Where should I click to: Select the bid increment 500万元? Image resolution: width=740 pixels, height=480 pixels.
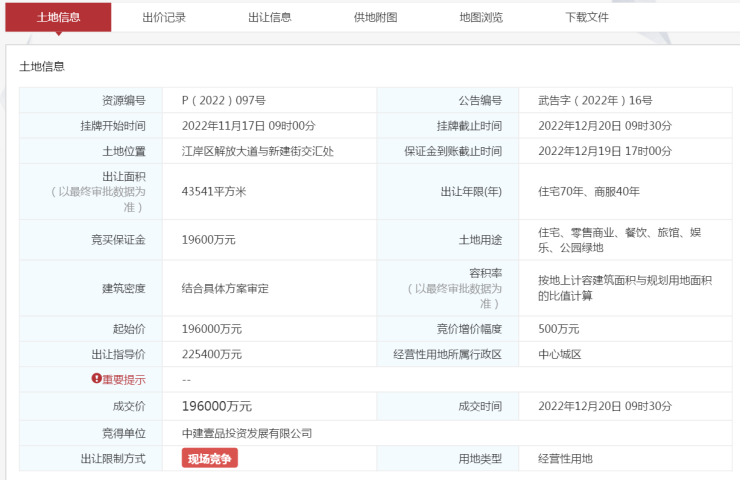[x=558, y=329]
